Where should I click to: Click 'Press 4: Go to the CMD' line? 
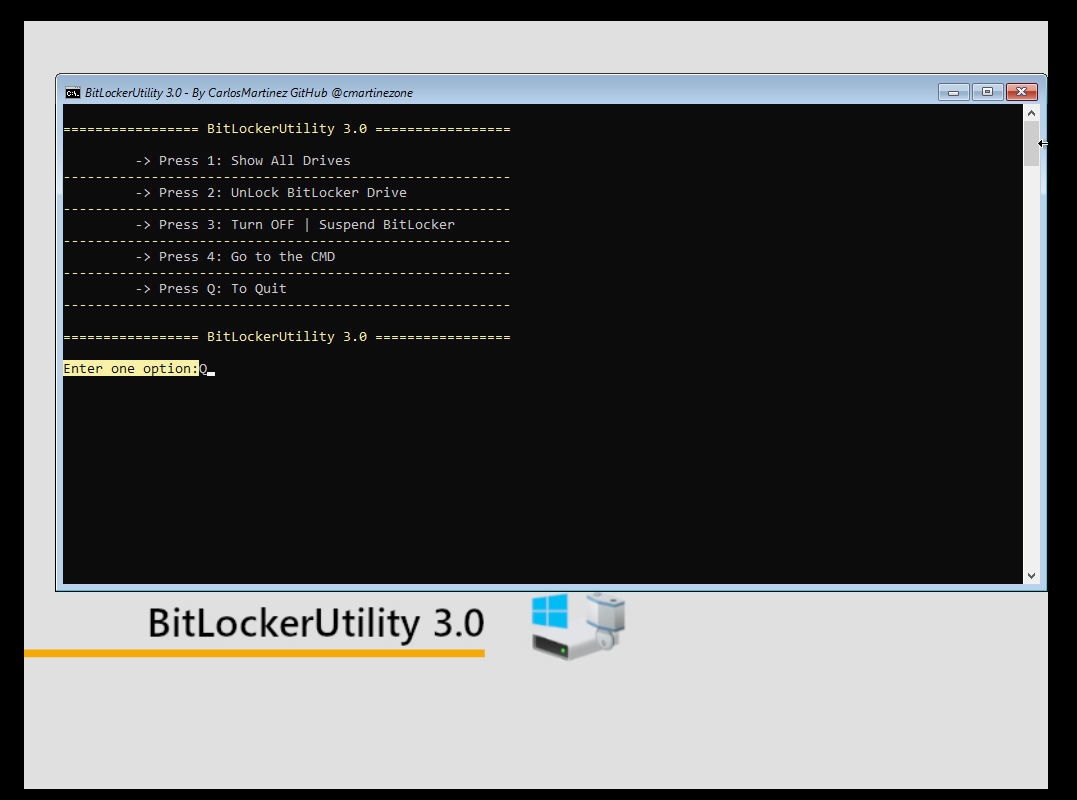[x=235, y=257]
